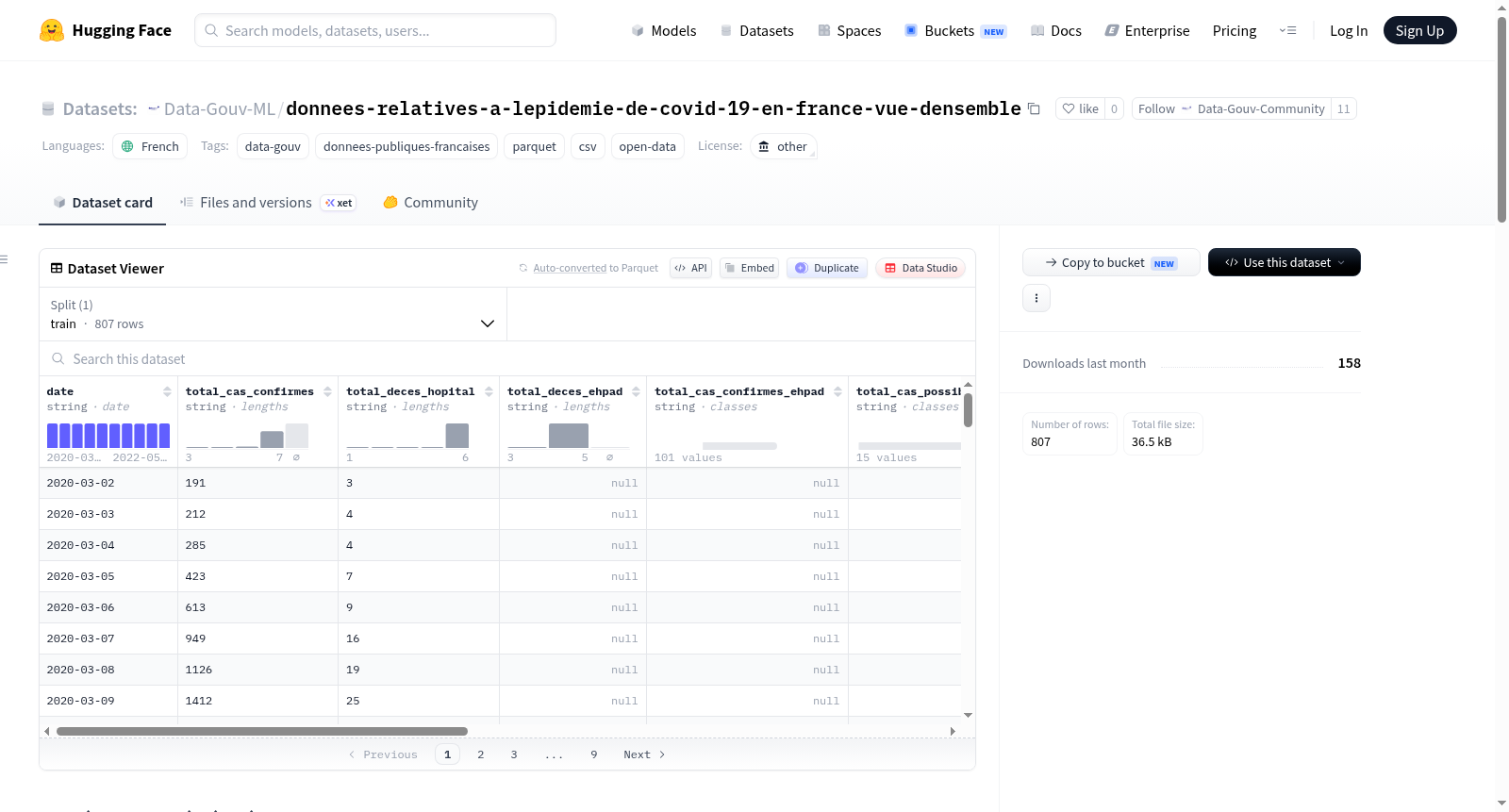The height and width of the screenshot is (812, 1509).
Task: Open Data Studio
Action: [x=920, y=268]
